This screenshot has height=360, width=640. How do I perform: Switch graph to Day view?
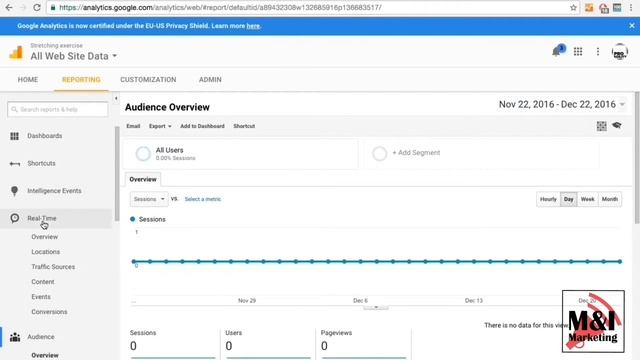click(x=569, y=199)
